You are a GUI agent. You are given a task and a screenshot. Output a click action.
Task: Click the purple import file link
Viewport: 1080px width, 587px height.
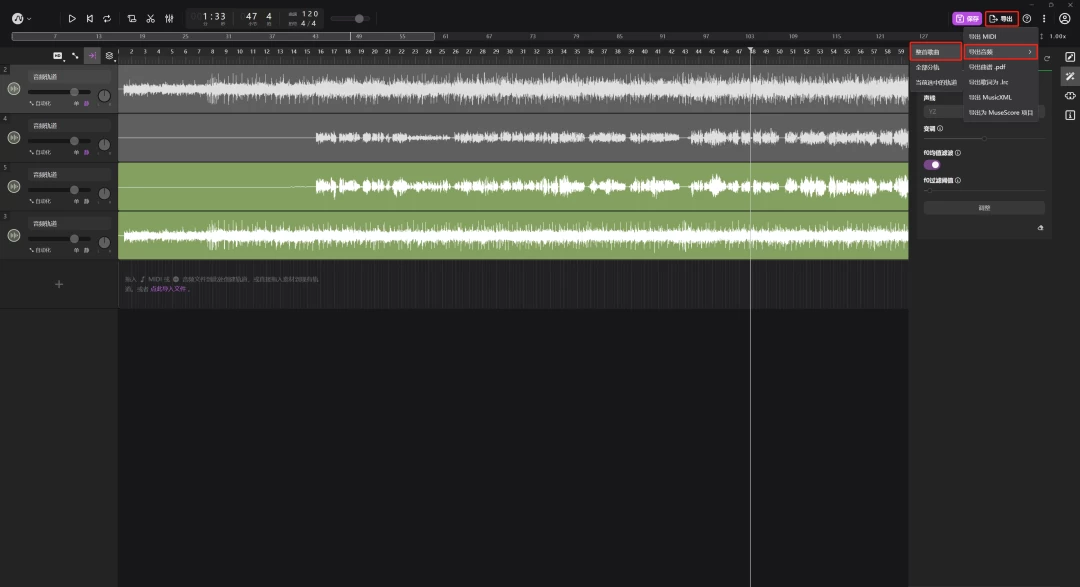click(x=168, y=289)
